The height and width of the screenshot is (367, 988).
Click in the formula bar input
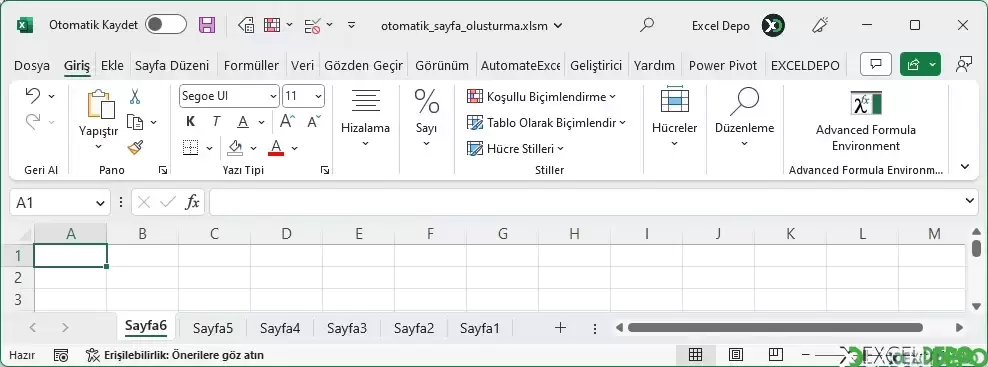pos(586,202)
